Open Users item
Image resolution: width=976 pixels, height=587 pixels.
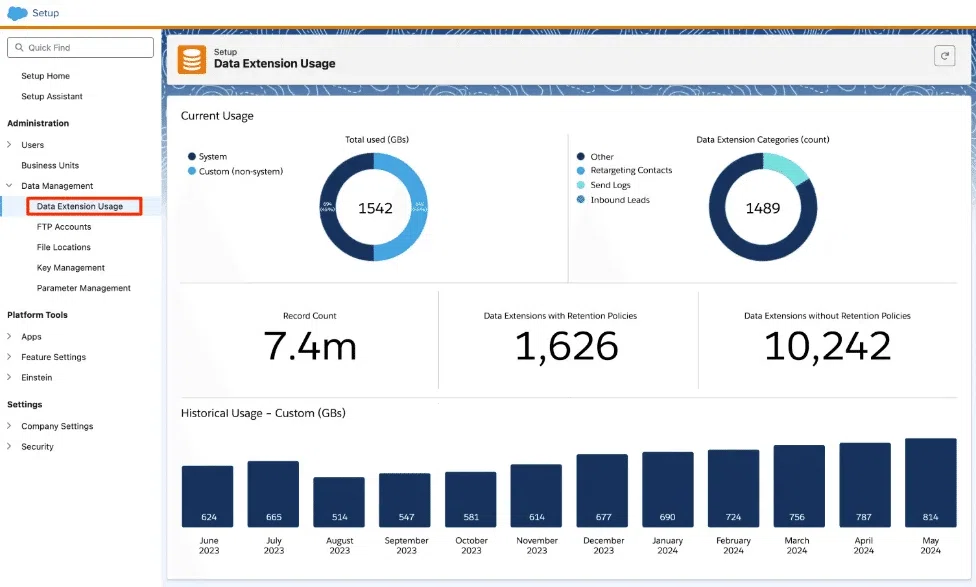pyautogui.click(x=32, y=145)
